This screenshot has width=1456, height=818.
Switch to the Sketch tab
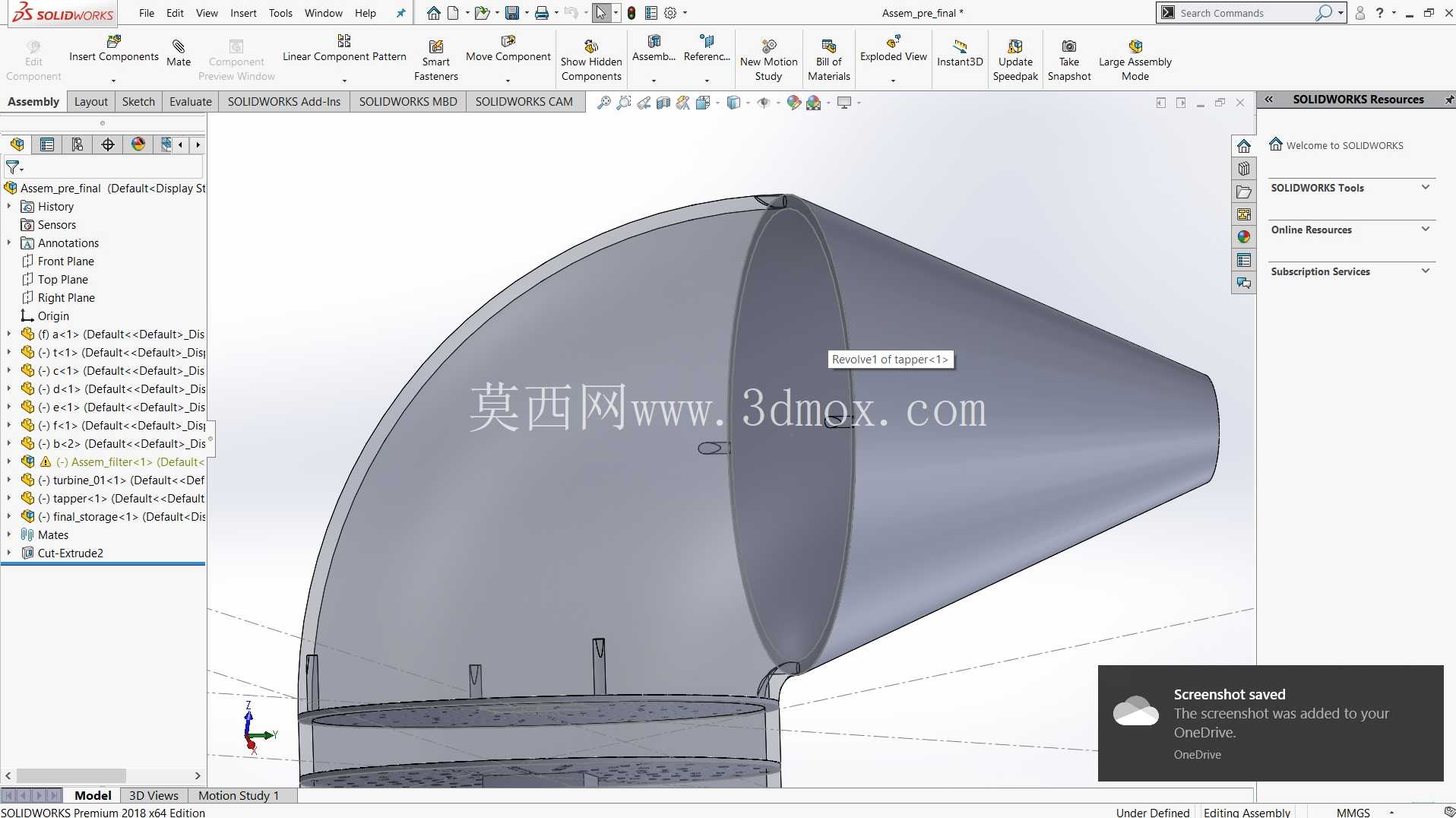138,101
